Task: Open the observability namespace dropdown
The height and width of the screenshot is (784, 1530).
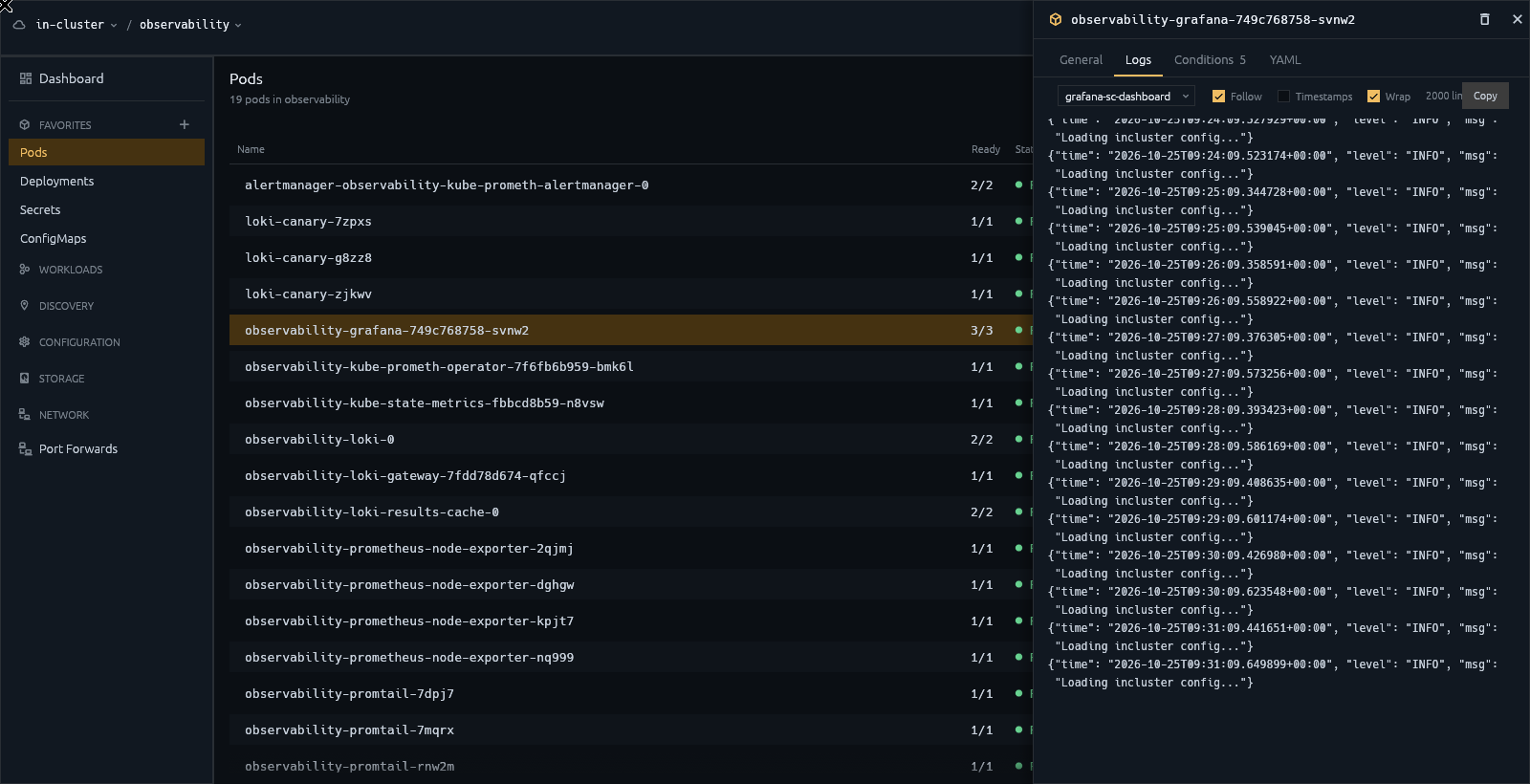Action: coord(190,25)
